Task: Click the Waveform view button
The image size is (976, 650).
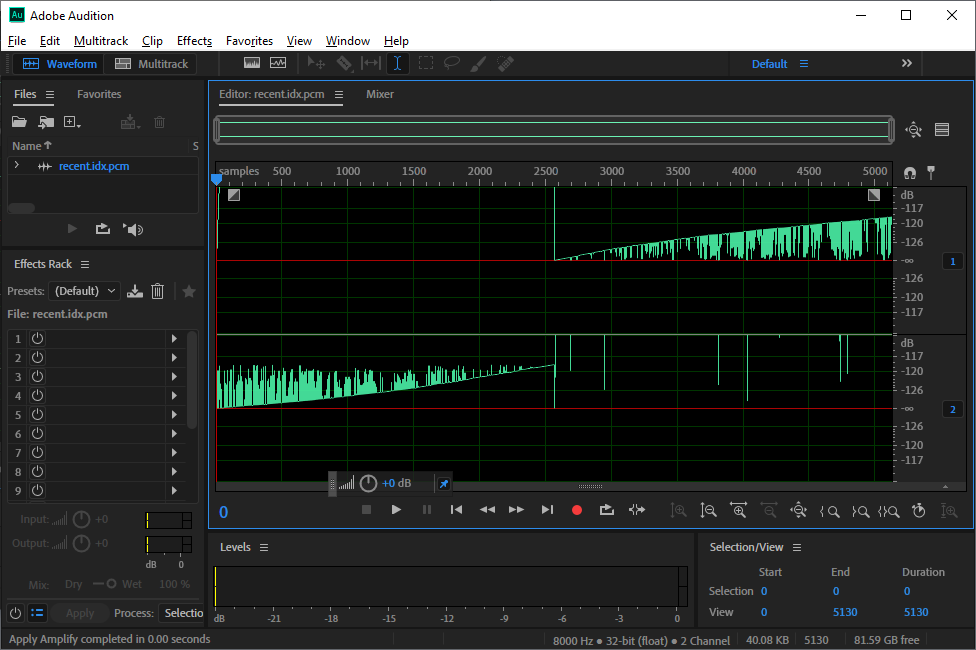Action: click(x=61, y=64)
